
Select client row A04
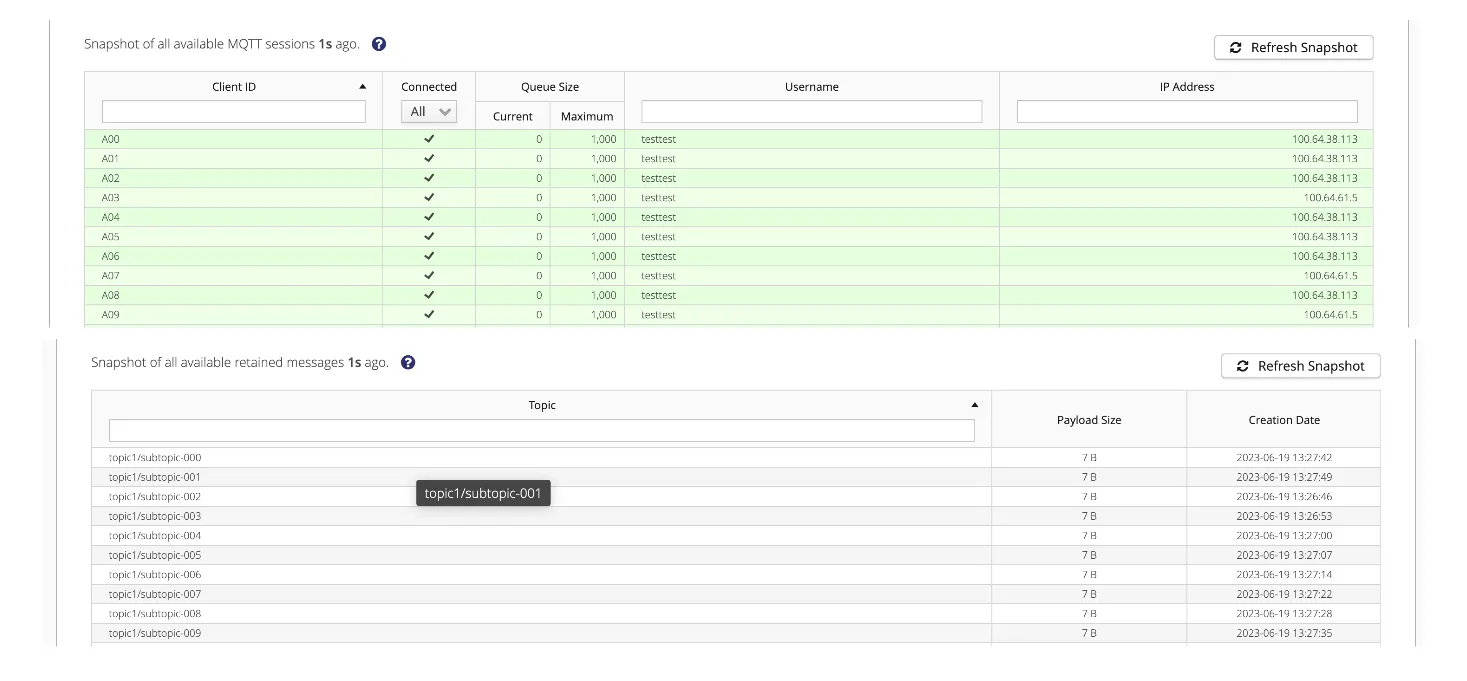pyautogui.click(x=729, y=217)
